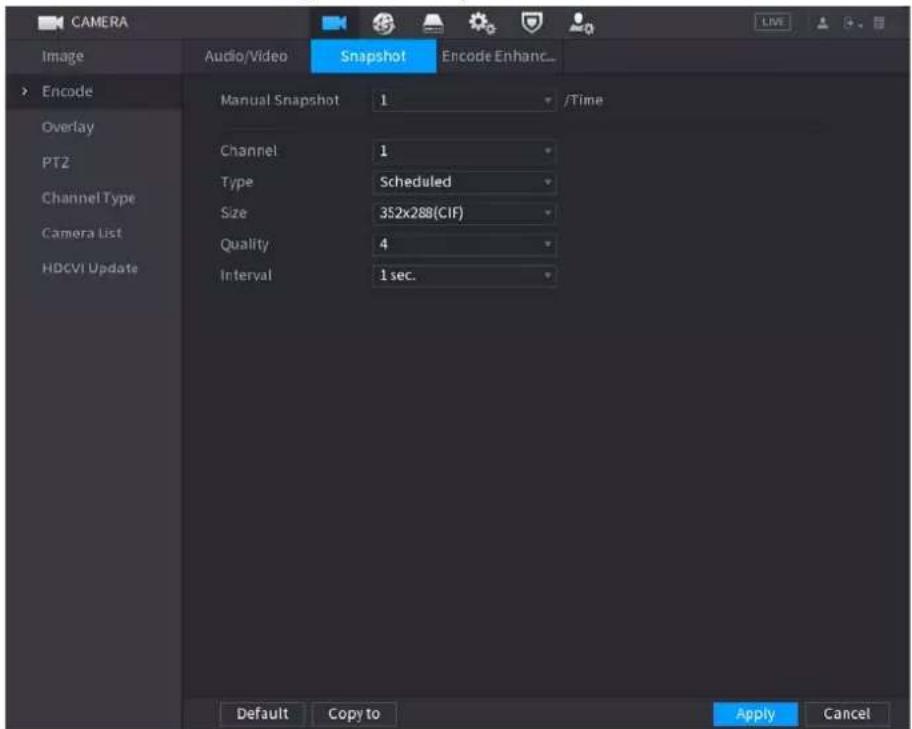Open HDCVI Update in sidebar
This screenshot has width=912, height=729.
[90, 269]
